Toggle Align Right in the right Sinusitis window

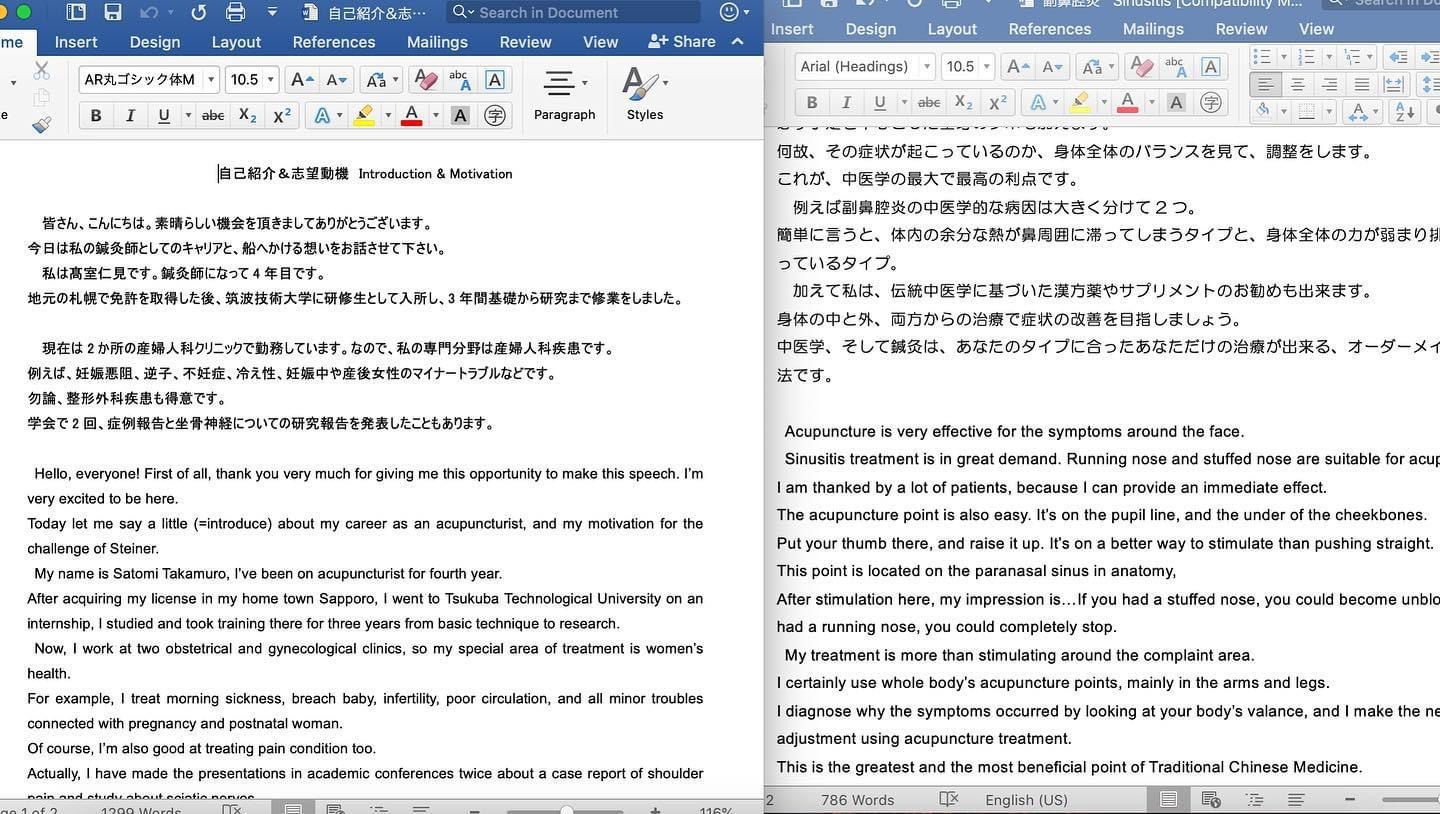1329,85
